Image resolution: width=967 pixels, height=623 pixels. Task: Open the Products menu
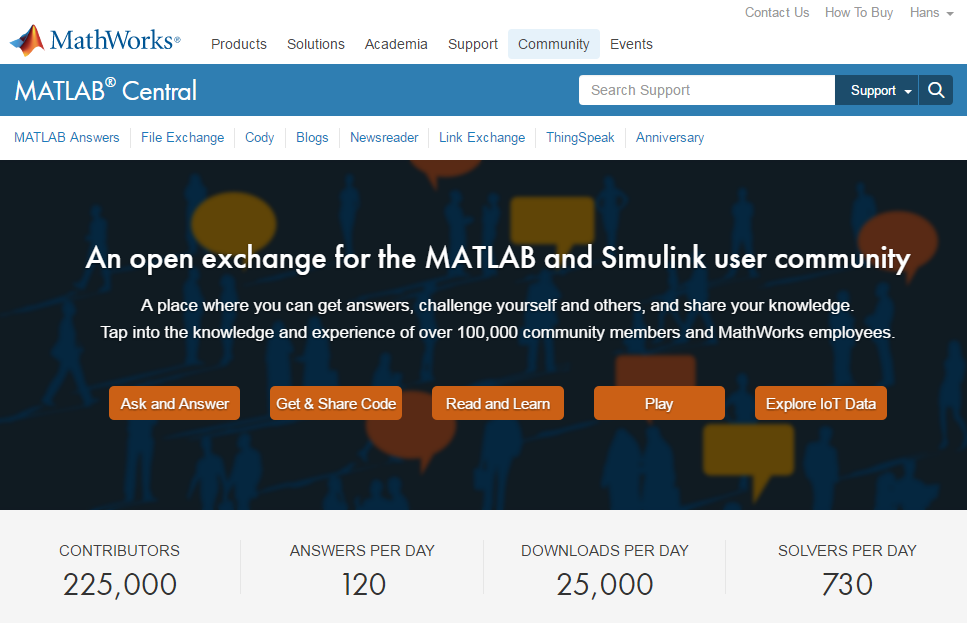point(239,44)
